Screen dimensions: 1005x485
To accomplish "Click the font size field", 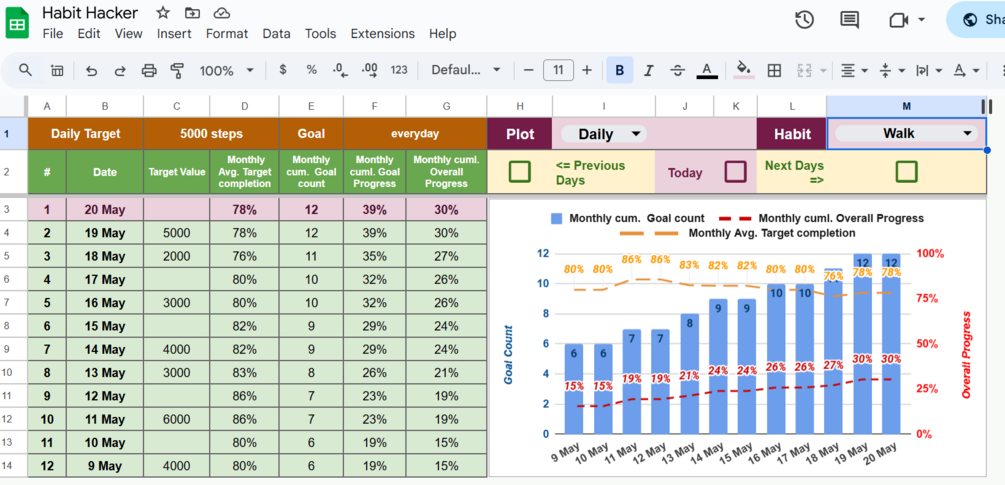I will point(558,70).
